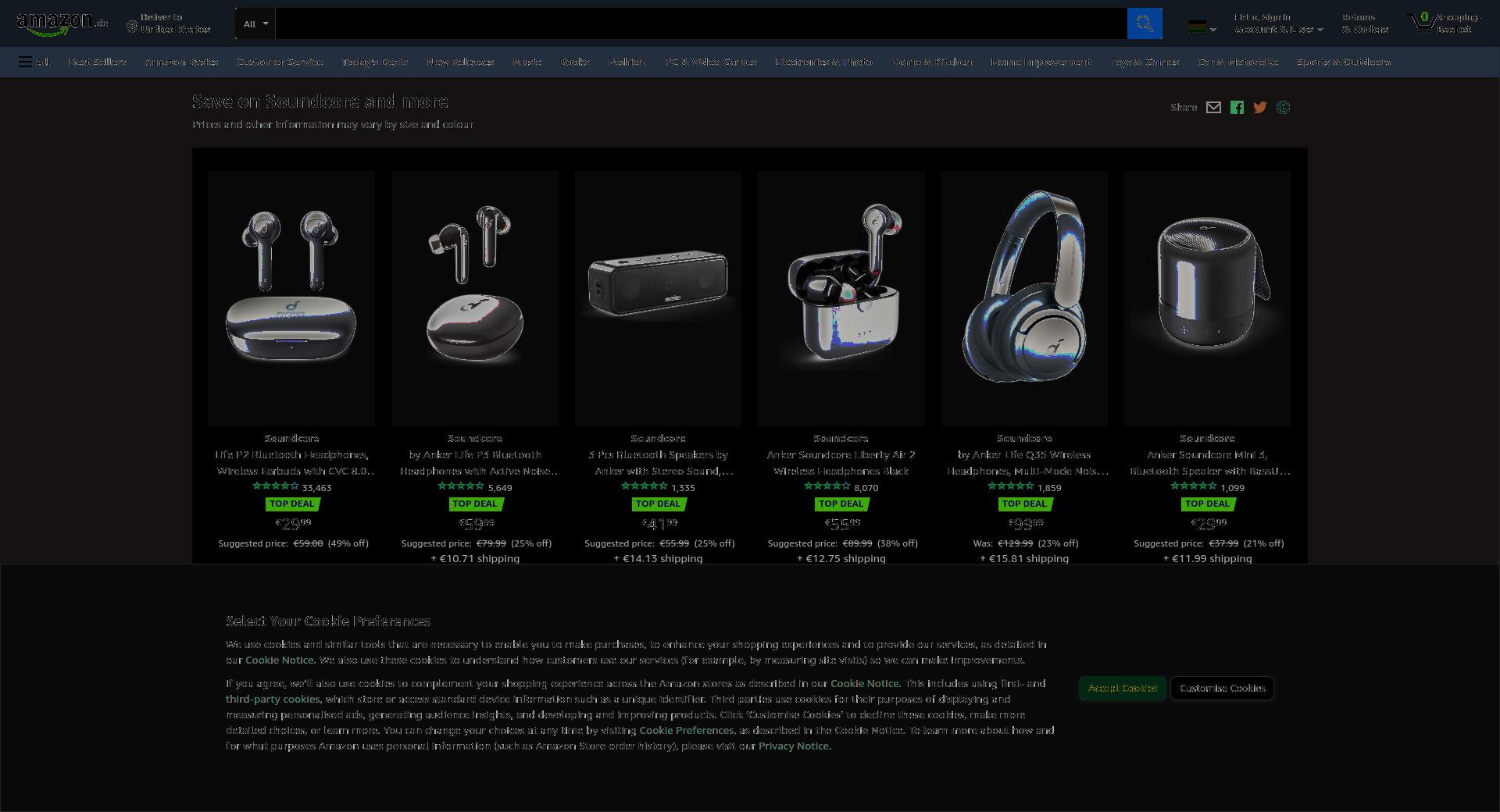Open Best Sellers nav item
1500x812 pixels.
tap(98, 62)
